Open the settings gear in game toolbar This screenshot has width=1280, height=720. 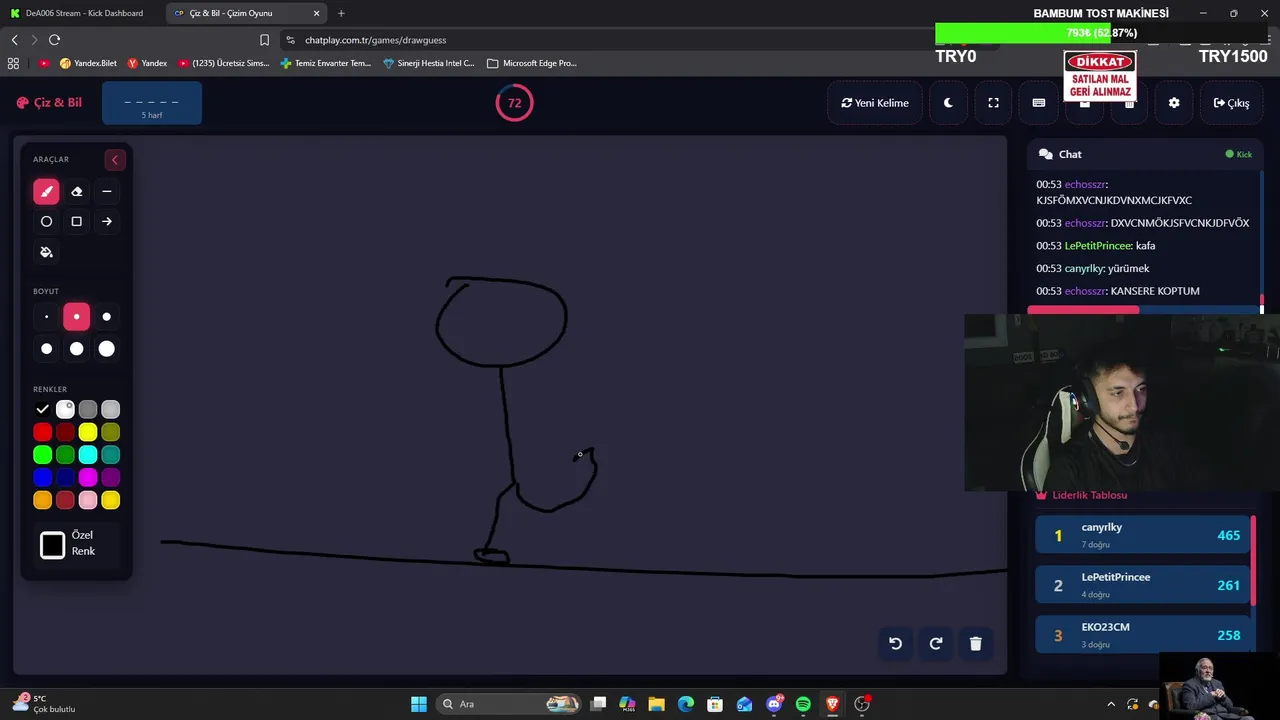click(1174, 103)
